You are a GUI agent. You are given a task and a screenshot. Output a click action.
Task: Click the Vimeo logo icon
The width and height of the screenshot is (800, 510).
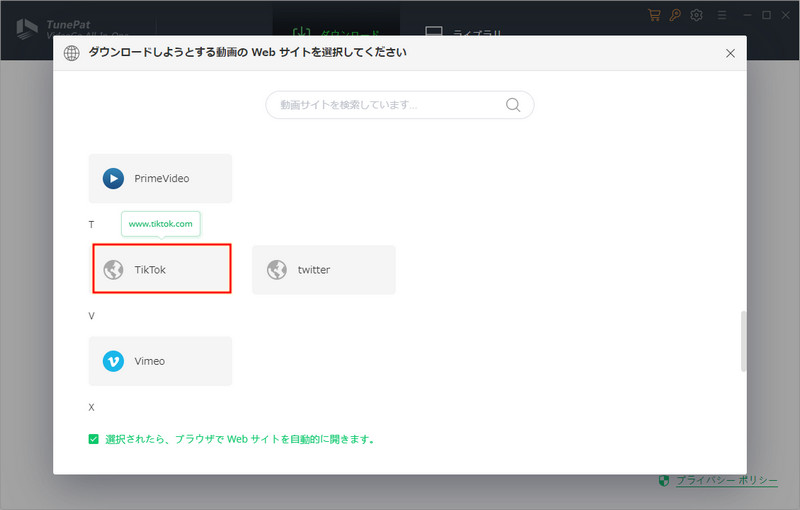click(113, 361)
